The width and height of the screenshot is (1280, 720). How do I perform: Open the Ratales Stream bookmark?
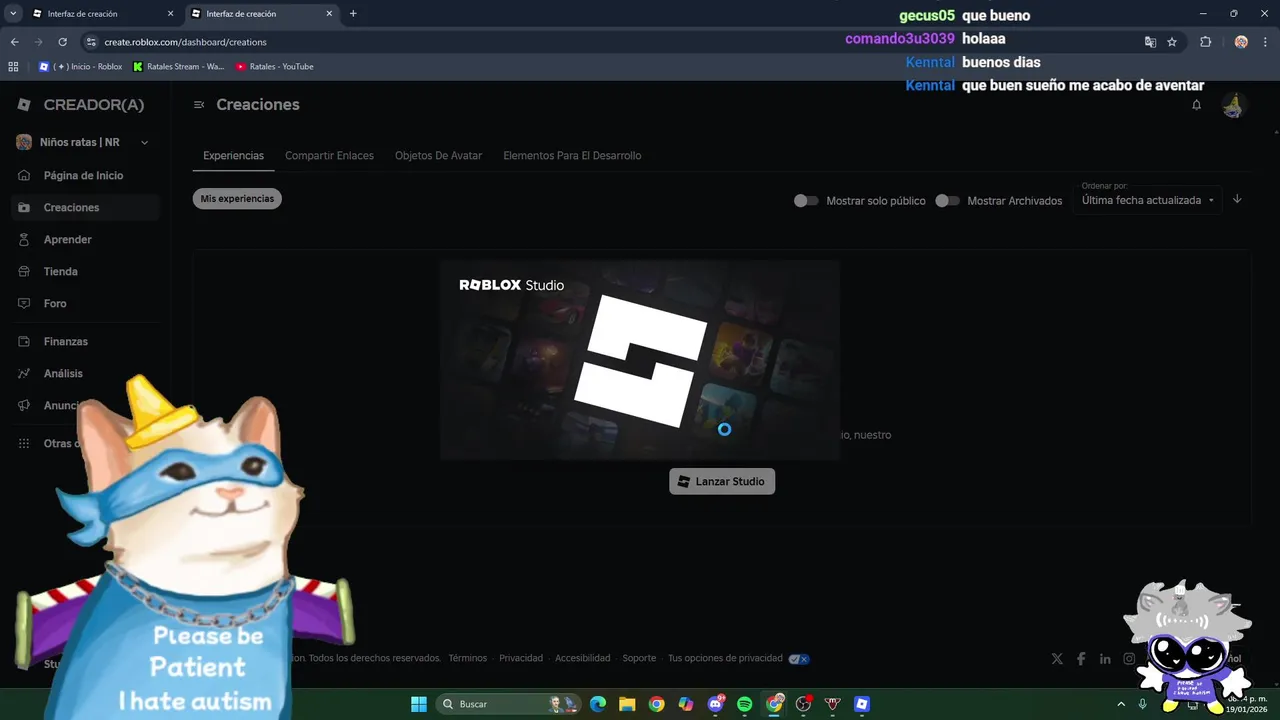pos(178,66)
